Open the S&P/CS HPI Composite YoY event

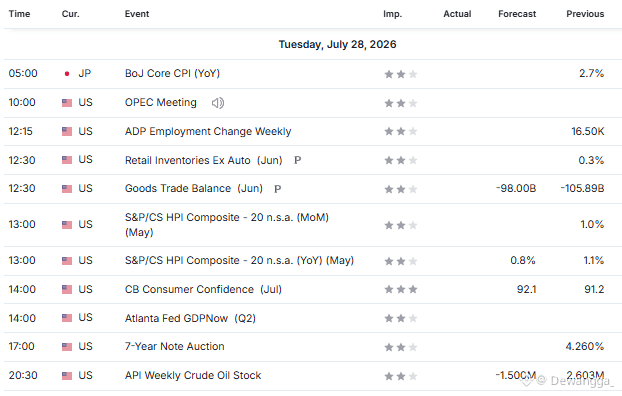click(239, 260)
